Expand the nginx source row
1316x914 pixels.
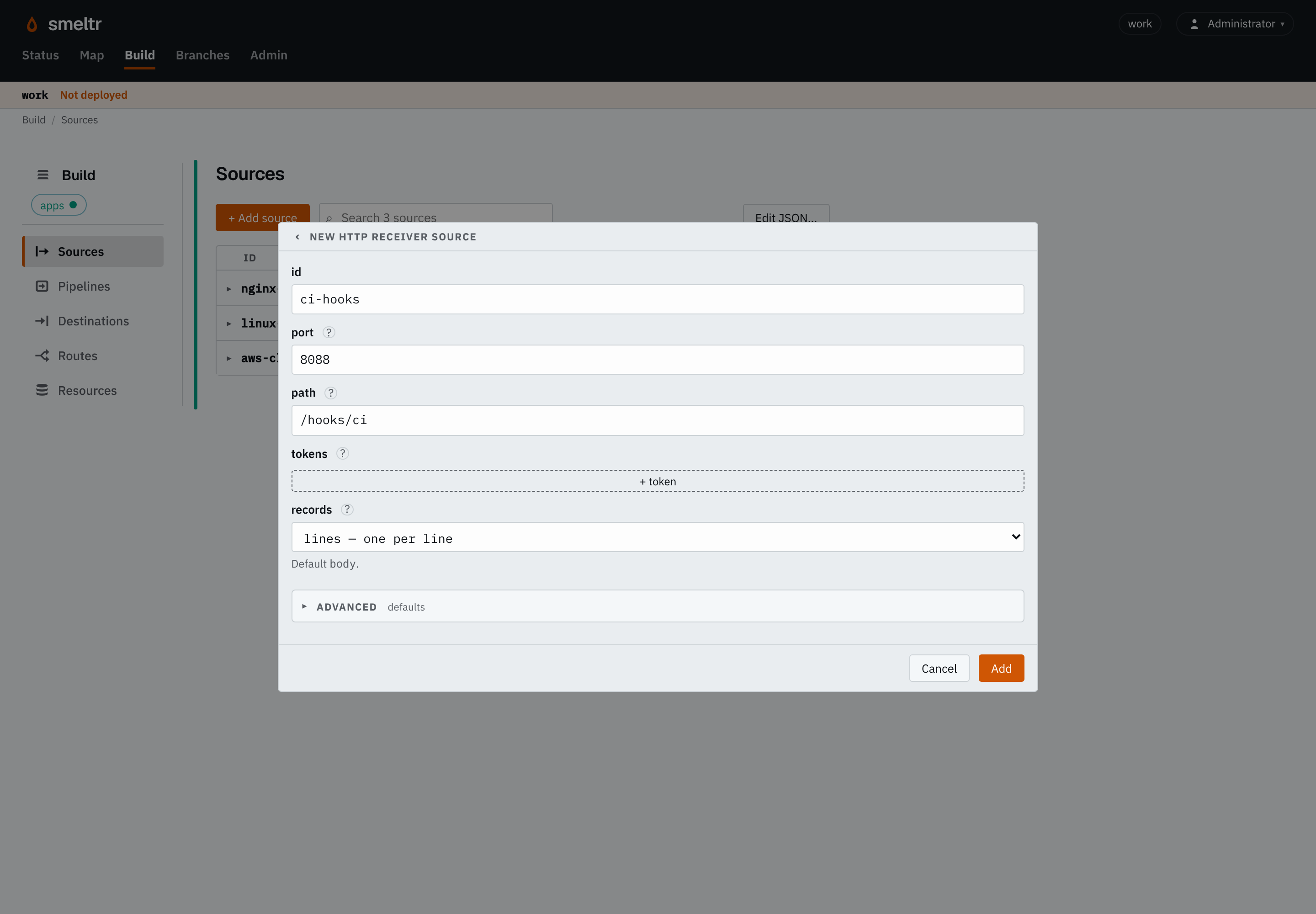229,289
